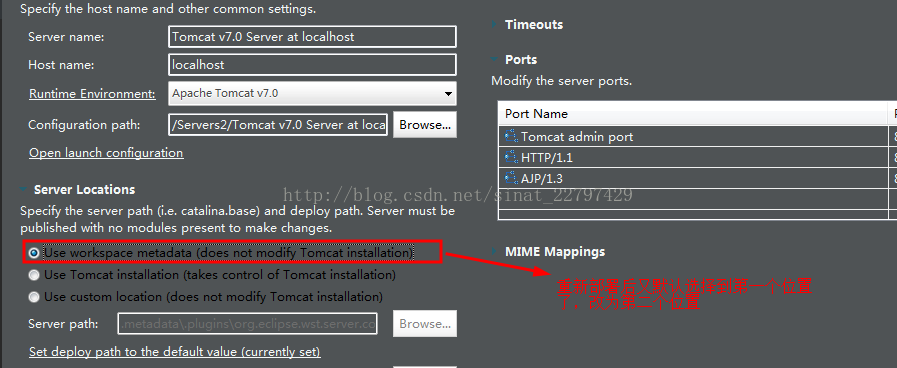Select the HTTP/1.1 row text
Screen dimensions: 897x368
546,157
